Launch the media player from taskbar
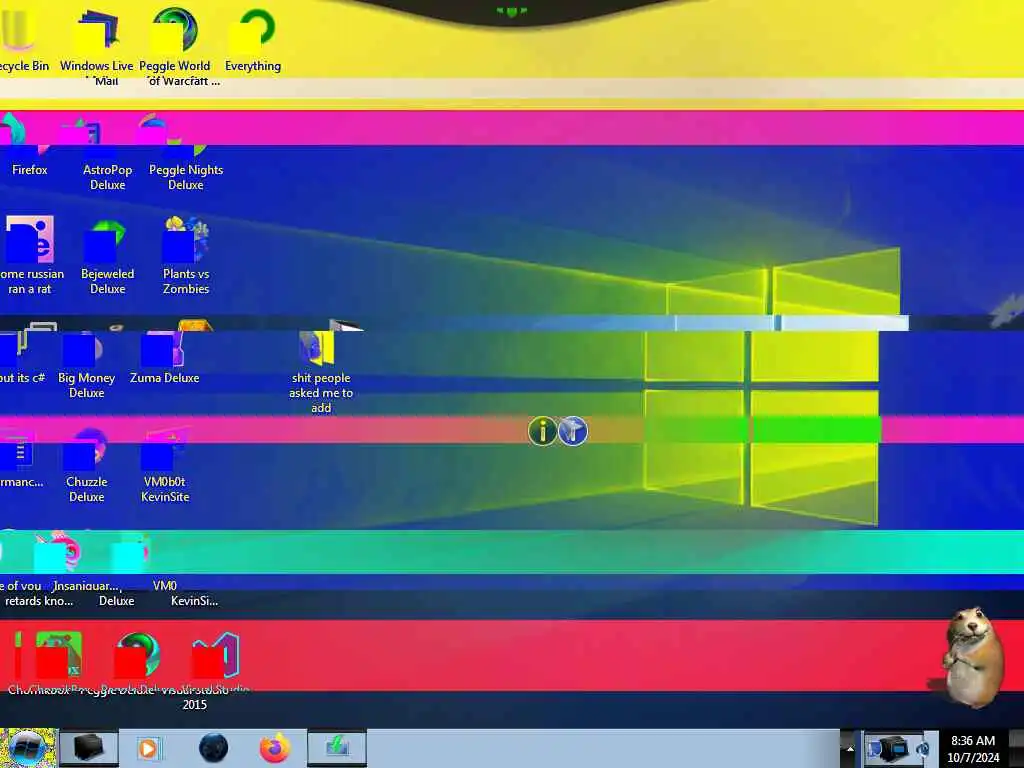The image size is (1024, 768). [148, 748]
